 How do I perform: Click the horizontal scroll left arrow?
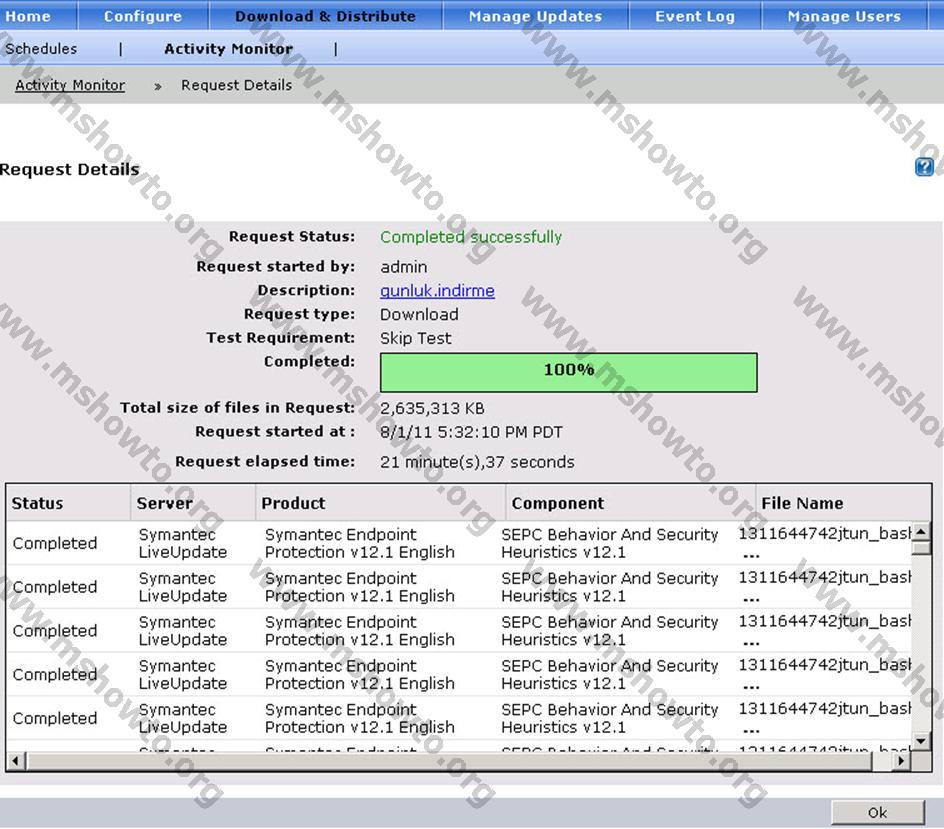tap(16, 761)
